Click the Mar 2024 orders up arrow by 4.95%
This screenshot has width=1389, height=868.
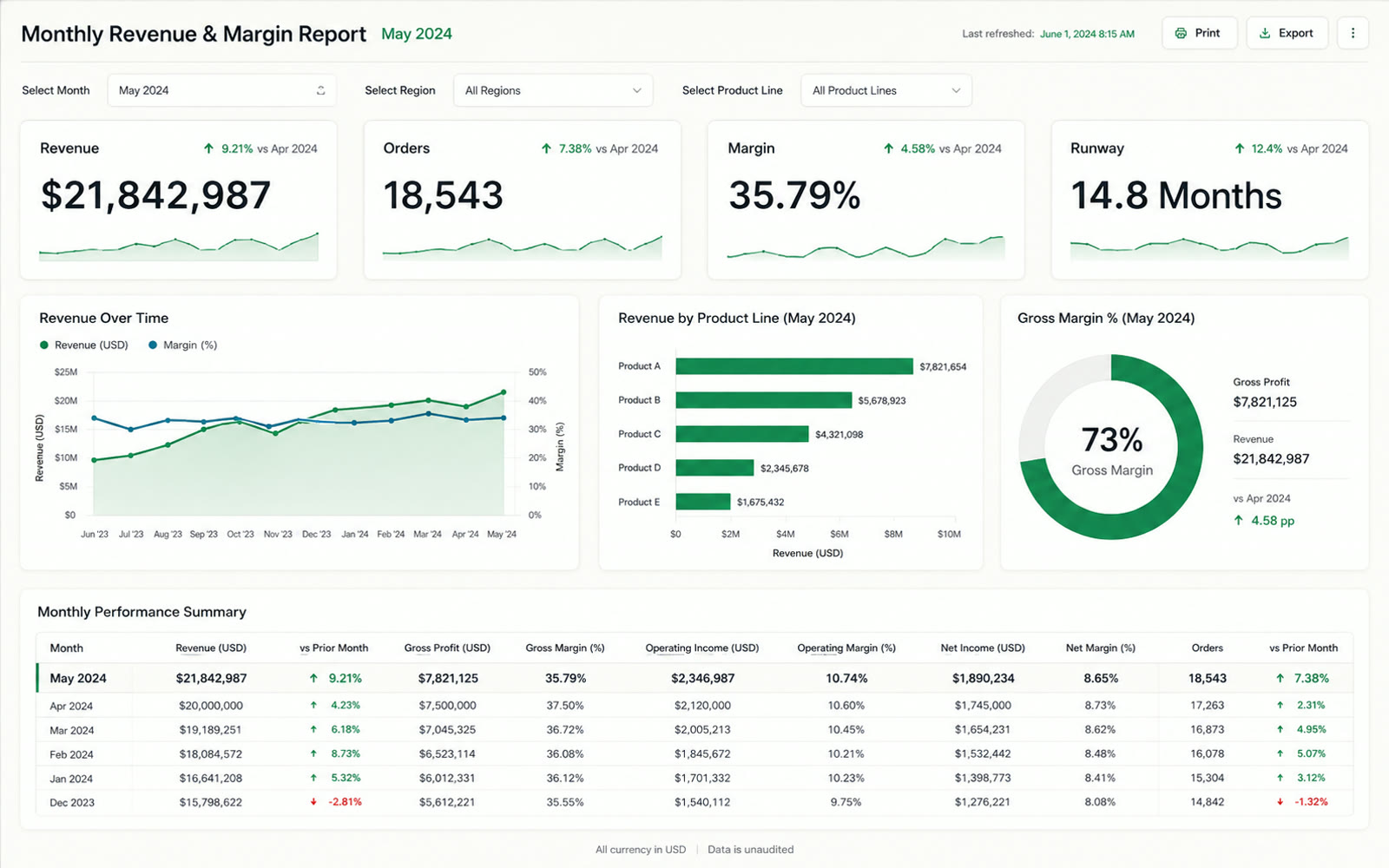pos(1280,729)
